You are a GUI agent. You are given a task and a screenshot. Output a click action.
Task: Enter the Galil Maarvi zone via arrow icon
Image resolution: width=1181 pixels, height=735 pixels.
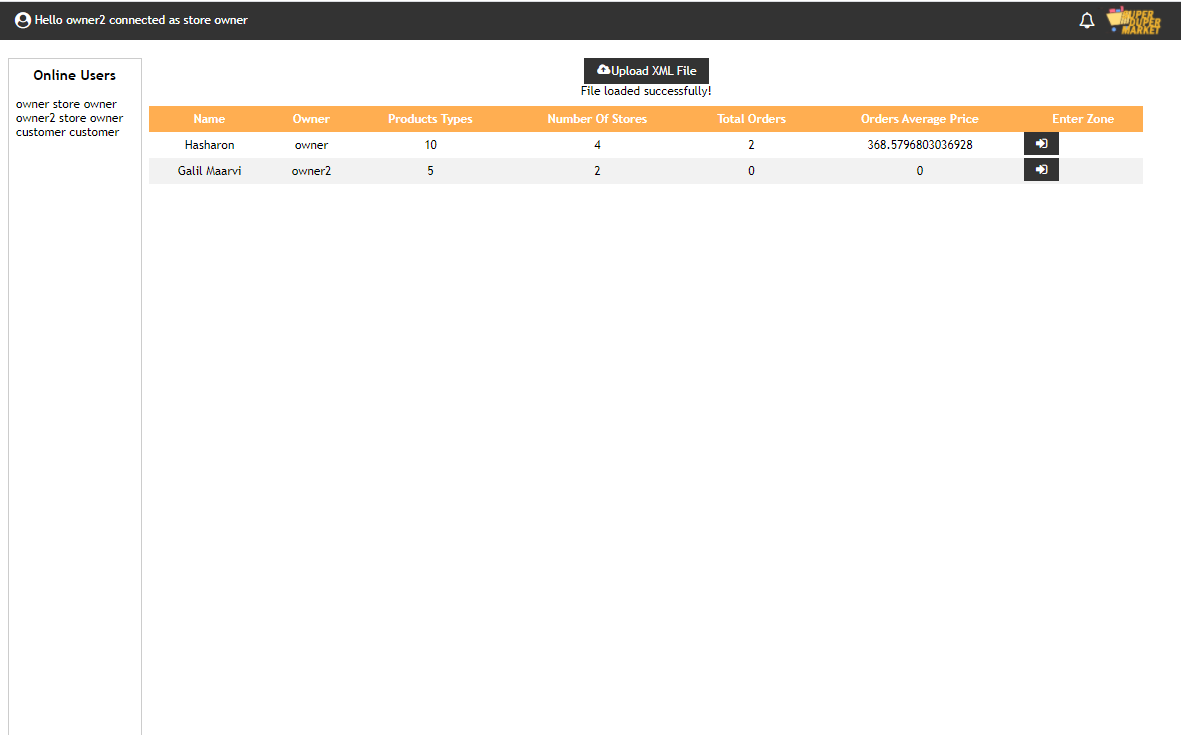pyautogui.click(x=1041, y=170)
